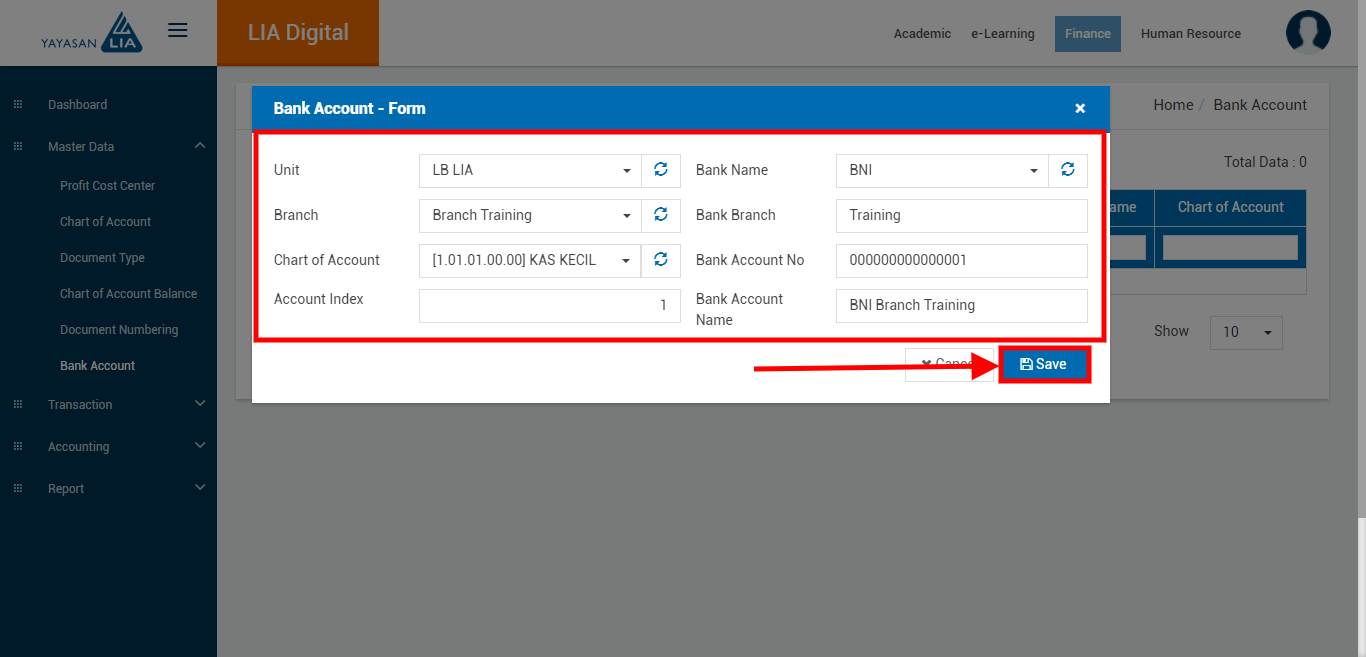Open the Unit dropdown showing LB LIA
Screen dimensions: 1366x657
529,170
